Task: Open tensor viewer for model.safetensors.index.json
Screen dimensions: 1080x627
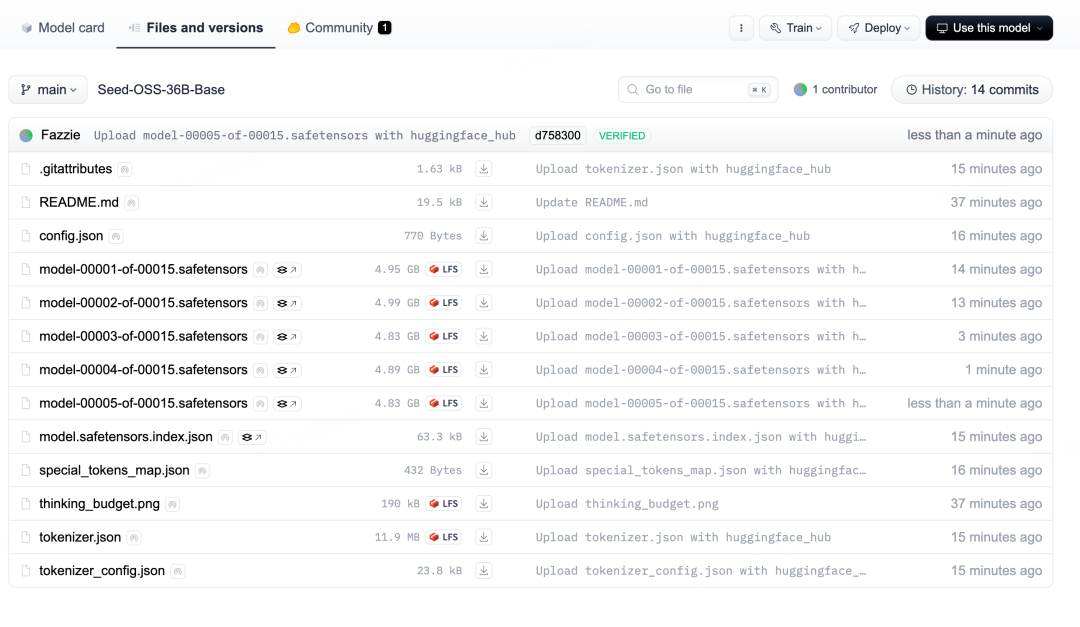Action: point(252,438)
